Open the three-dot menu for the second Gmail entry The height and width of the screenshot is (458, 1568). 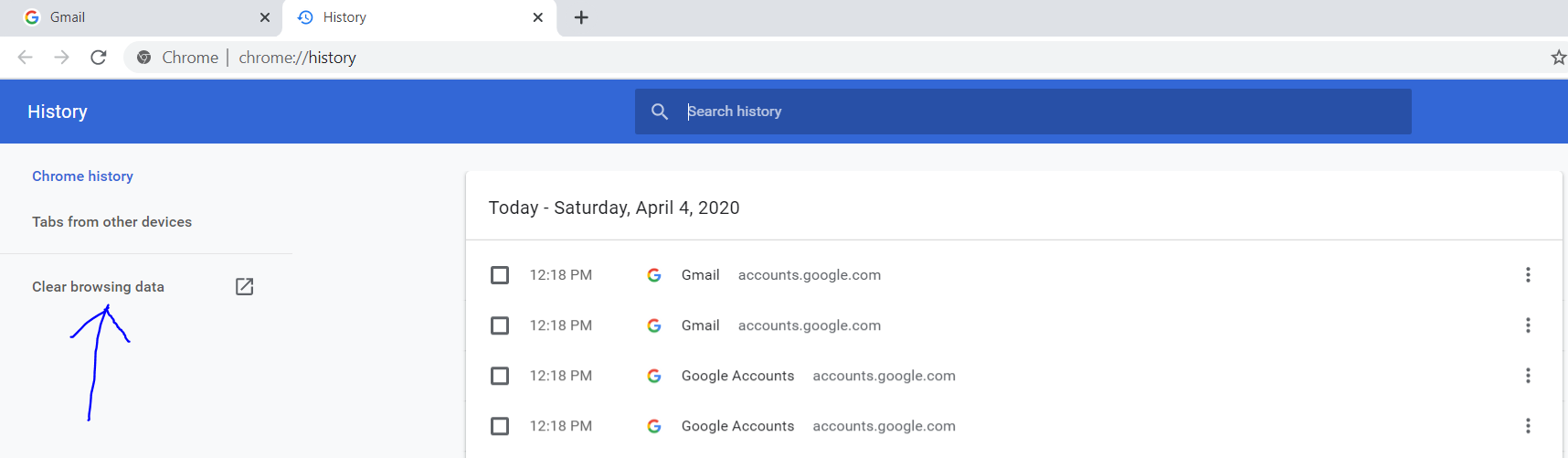1528,325
